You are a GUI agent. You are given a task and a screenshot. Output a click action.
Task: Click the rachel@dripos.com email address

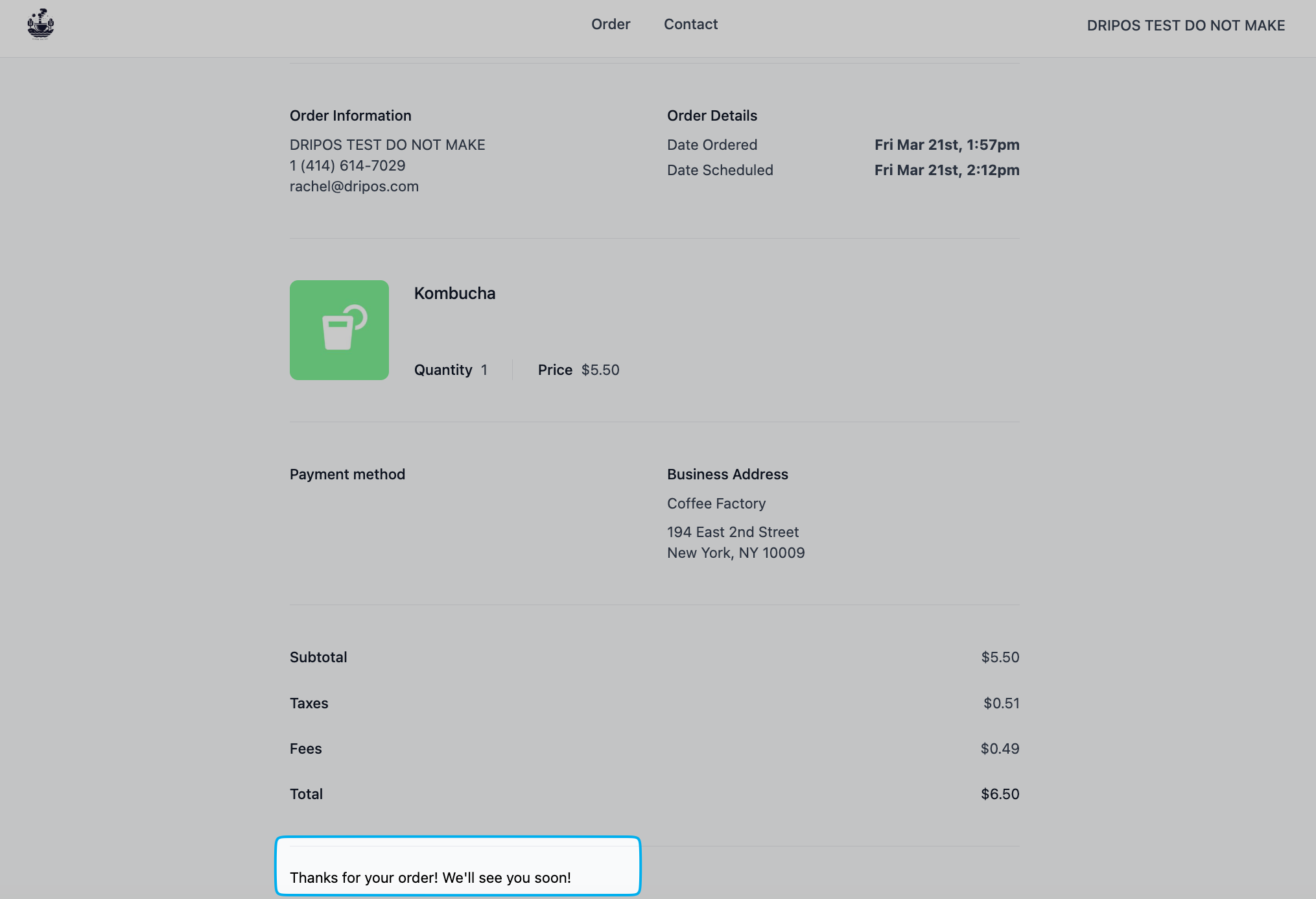tap(354, 187)
